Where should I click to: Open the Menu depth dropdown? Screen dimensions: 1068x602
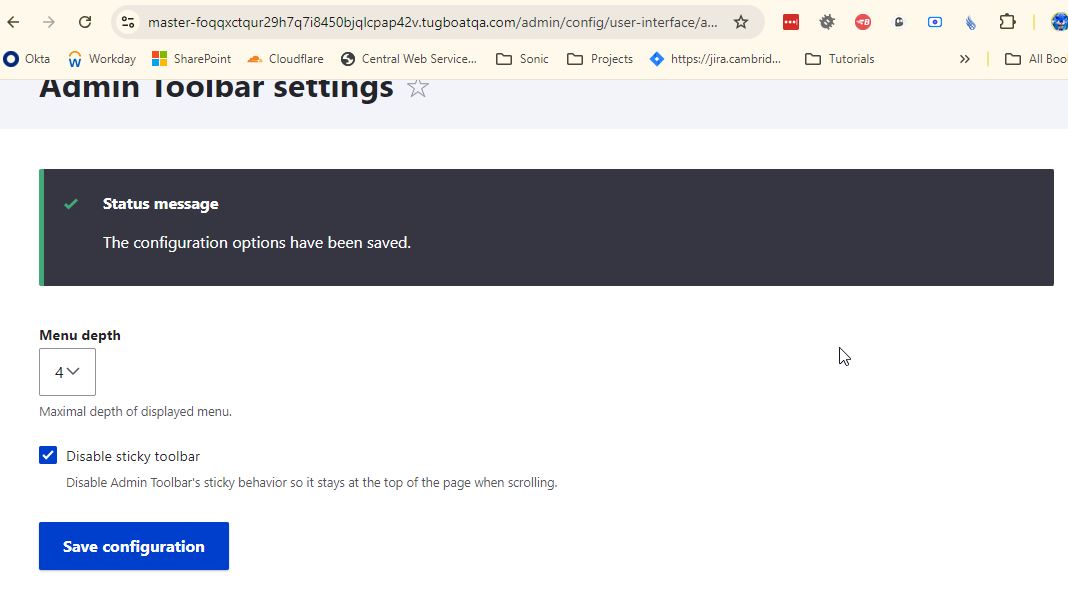[67, 372]
